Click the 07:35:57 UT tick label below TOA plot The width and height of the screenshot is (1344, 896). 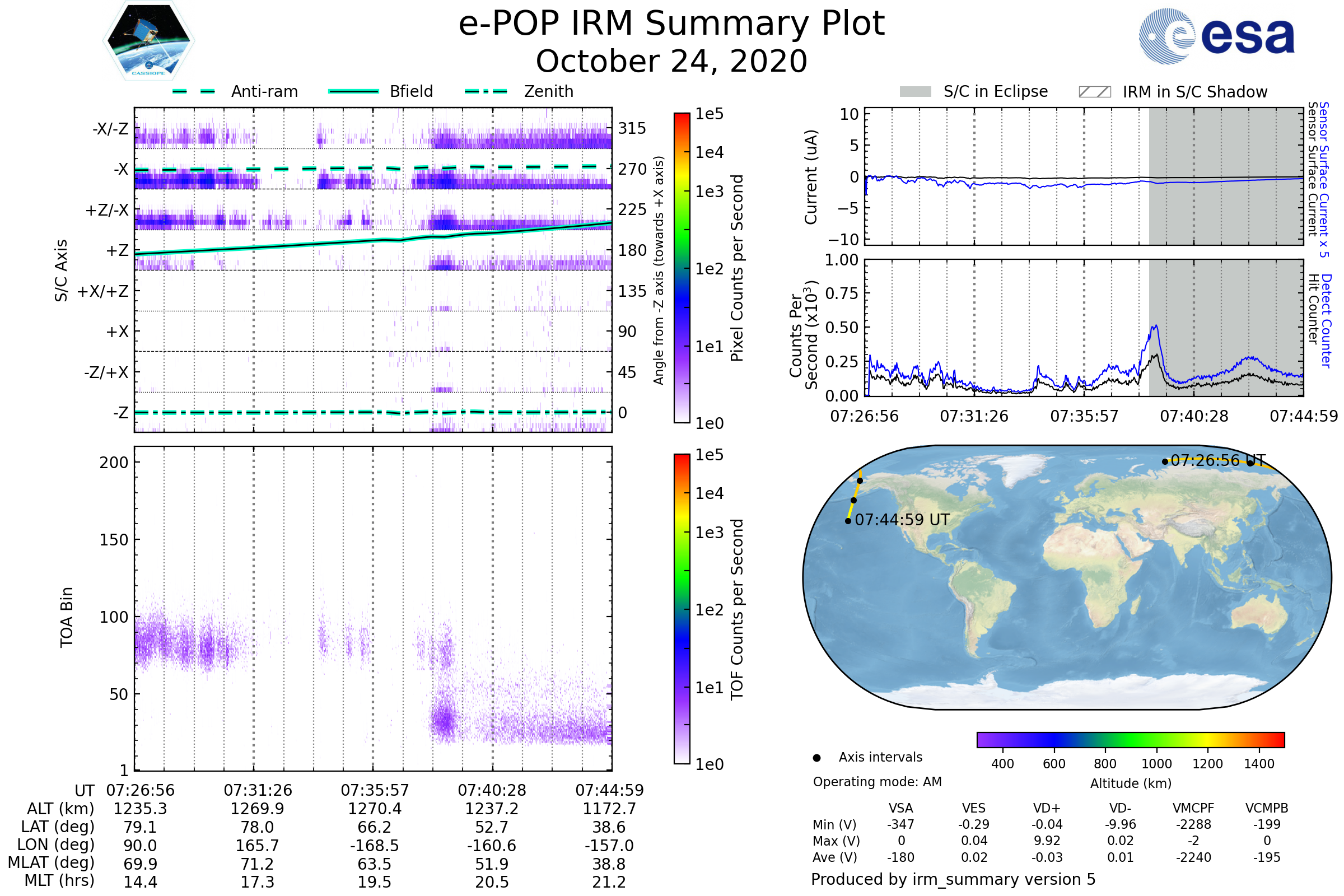point(375,791)
